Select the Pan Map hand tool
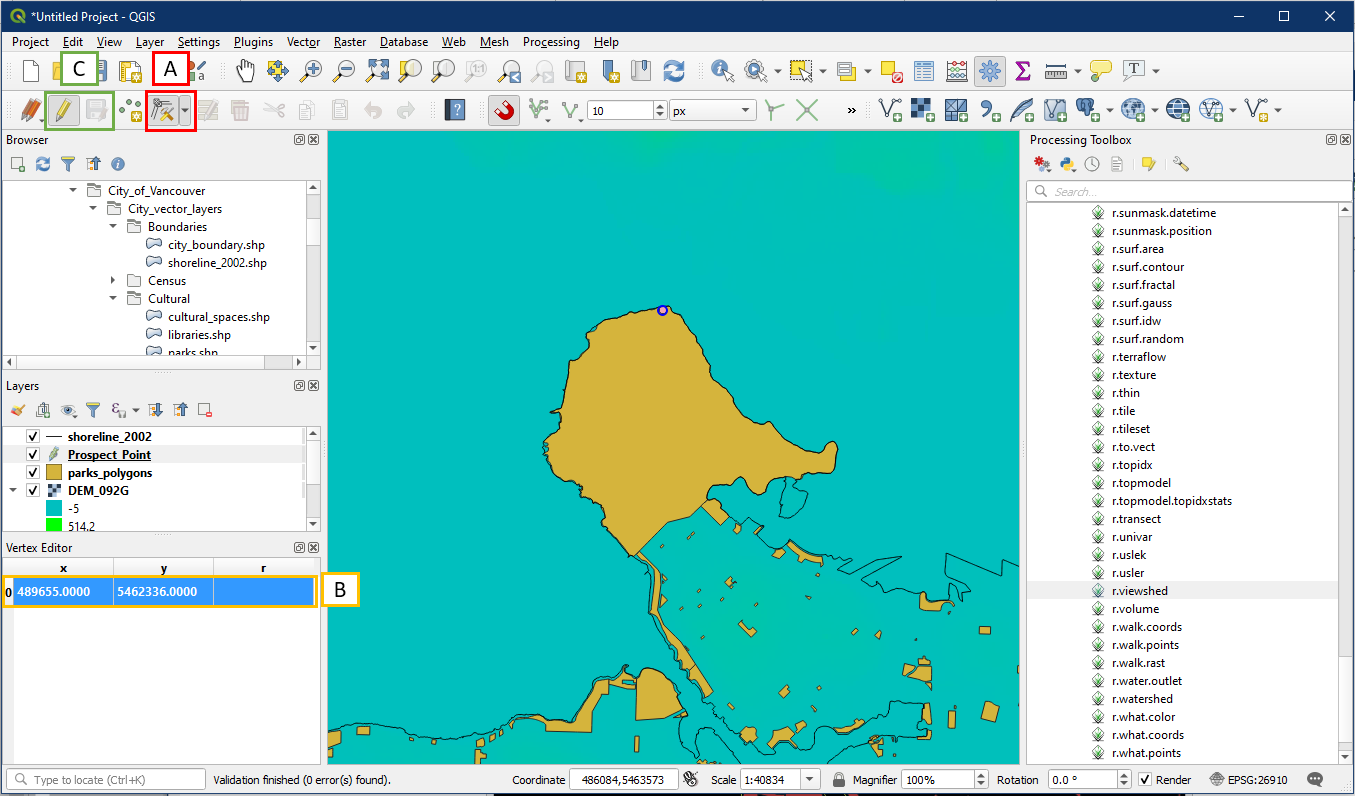Screen dimensions: 1355x796 (246, 71)
